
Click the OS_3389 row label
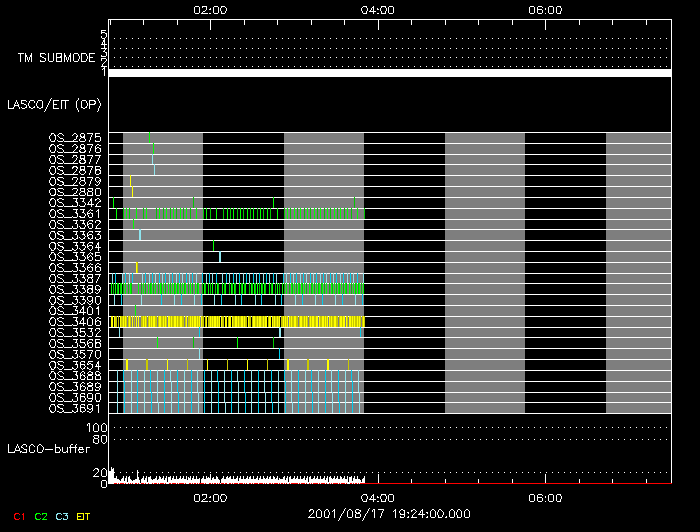coord(75,288)
